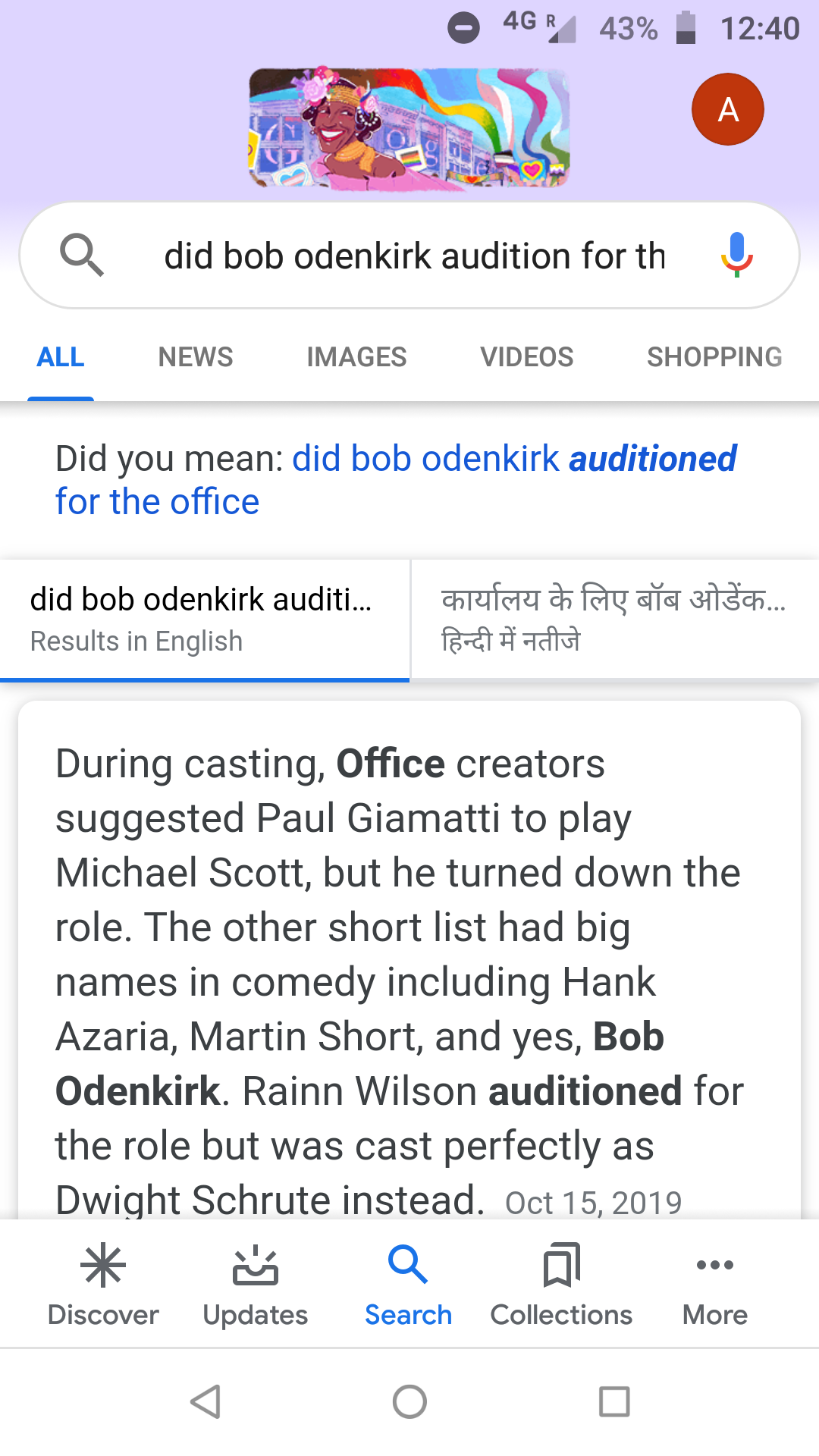The width and height of the screenshot is (819, 1456).
Task: Open recent apps square button
Action: pos(614,1401)
